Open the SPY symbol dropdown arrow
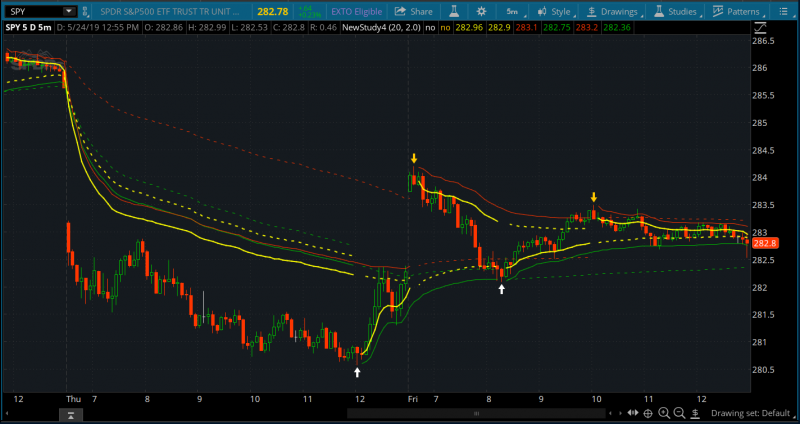The image size is (800, 424). tap(67, 11)
